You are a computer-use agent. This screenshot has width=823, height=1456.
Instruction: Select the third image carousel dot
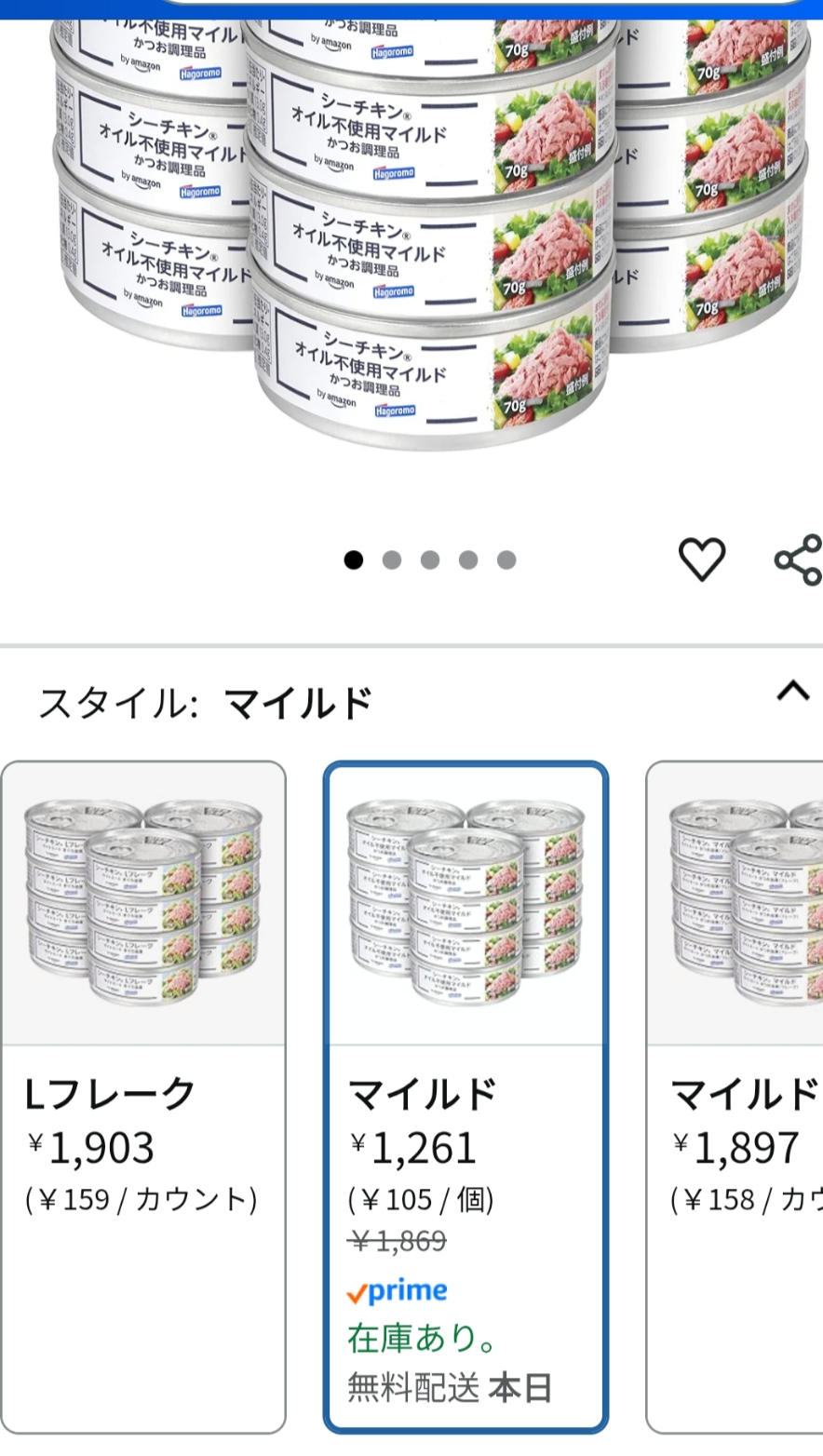pos(430,559)
